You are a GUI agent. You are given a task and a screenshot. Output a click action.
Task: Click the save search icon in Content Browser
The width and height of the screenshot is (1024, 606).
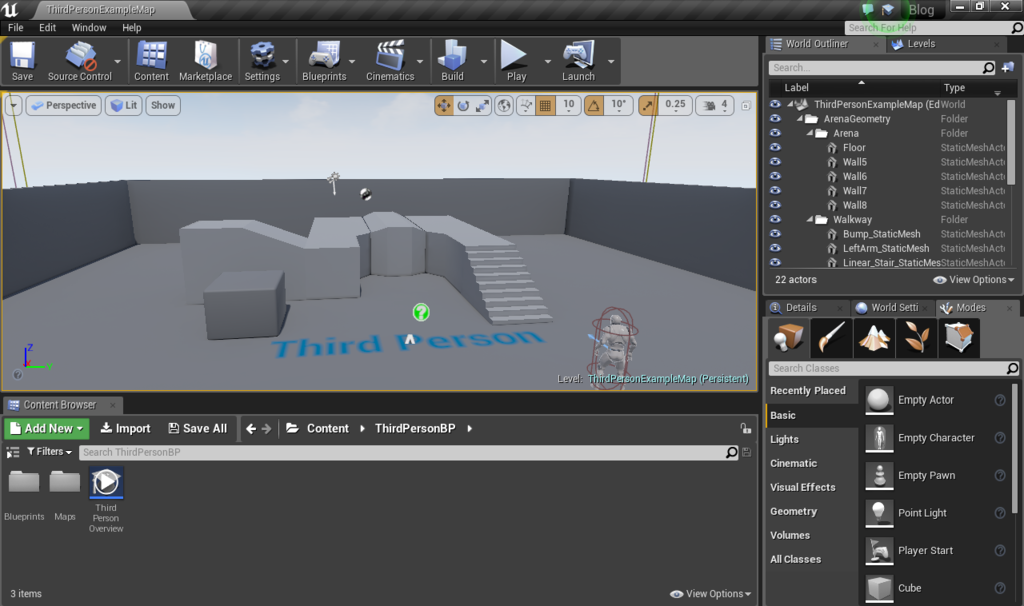pyautogui.click(x=746, y=452)
